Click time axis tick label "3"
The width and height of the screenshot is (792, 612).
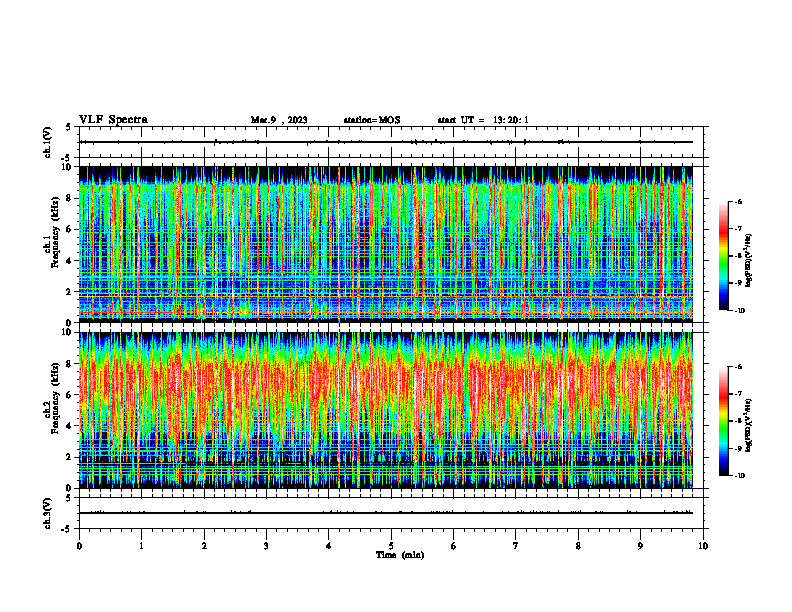(266, 545)
